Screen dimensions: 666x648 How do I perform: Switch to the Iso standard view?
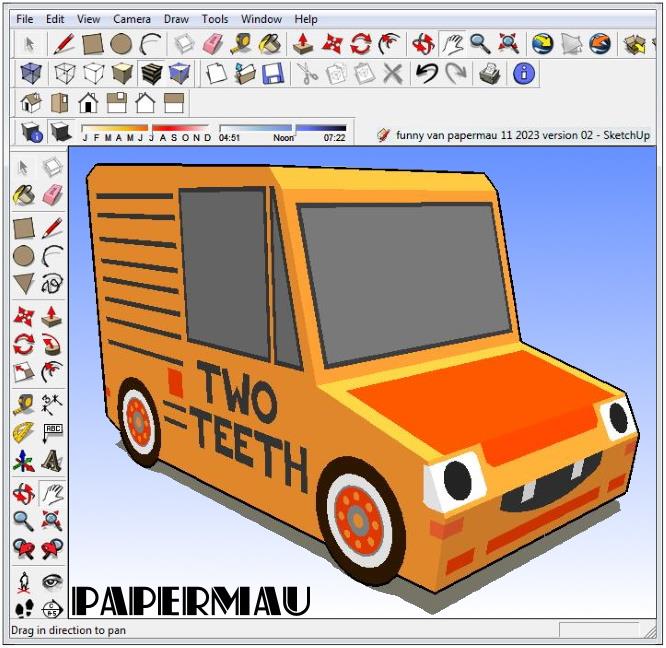coord(31,103)
